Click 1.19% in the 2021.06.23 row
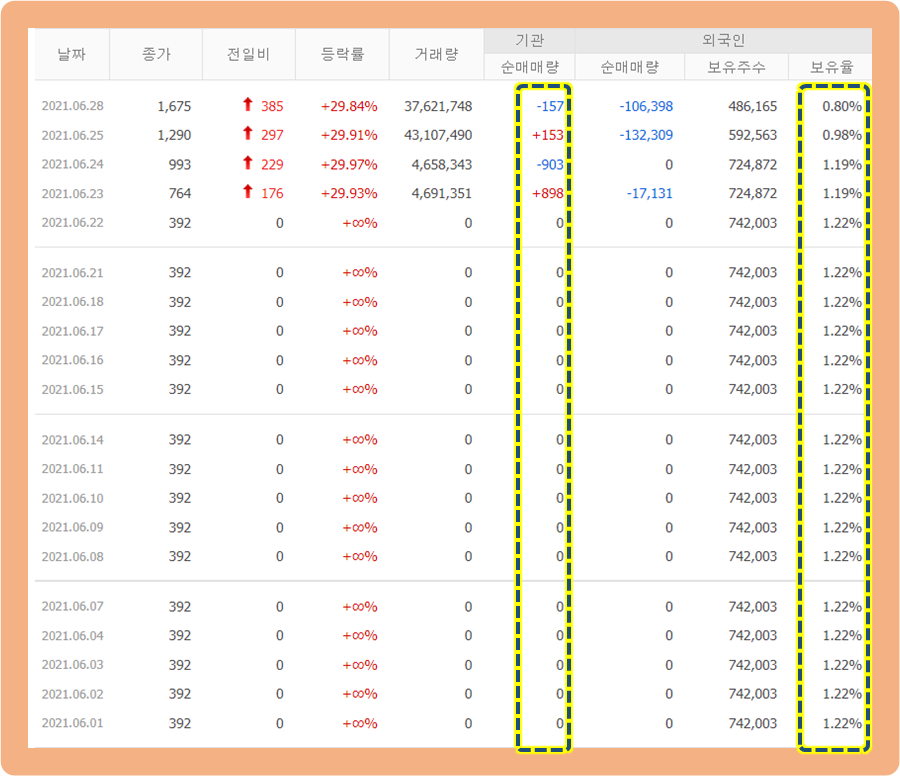The height and width of the screenshot is (776, 900). [x=841, y=193]
